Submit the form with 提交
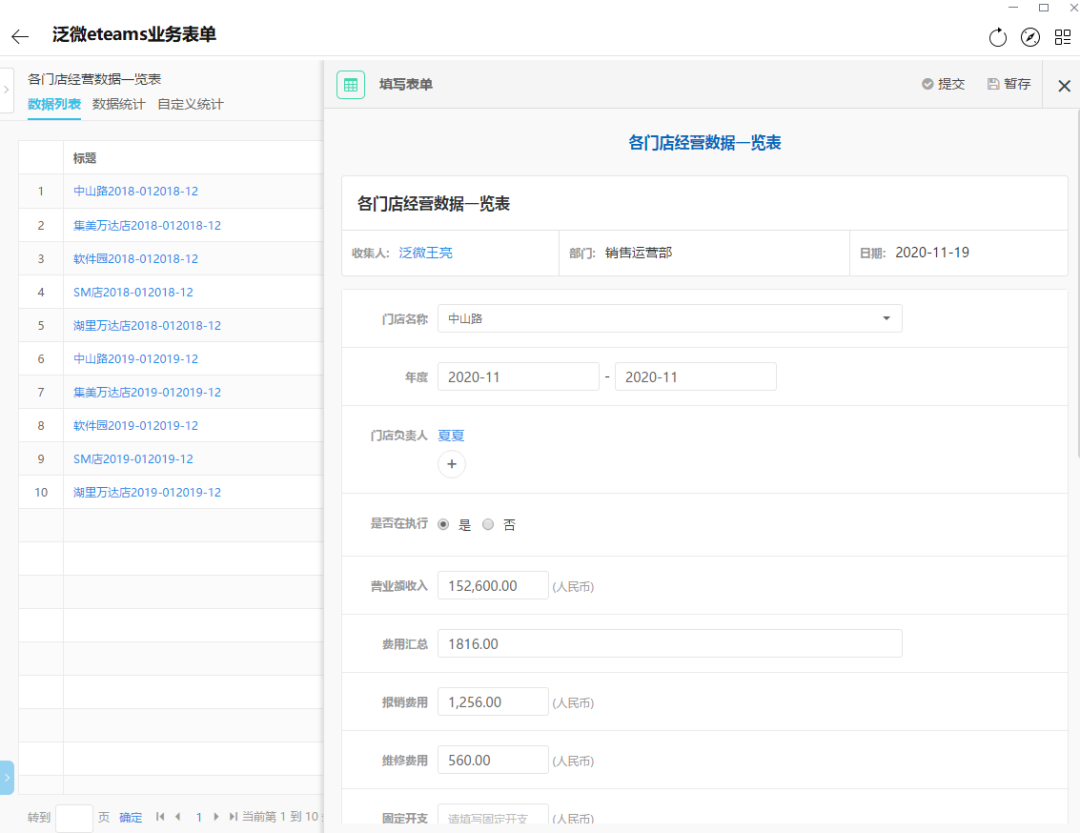Viewport: 1080px width, 833px height. (944, 84)
